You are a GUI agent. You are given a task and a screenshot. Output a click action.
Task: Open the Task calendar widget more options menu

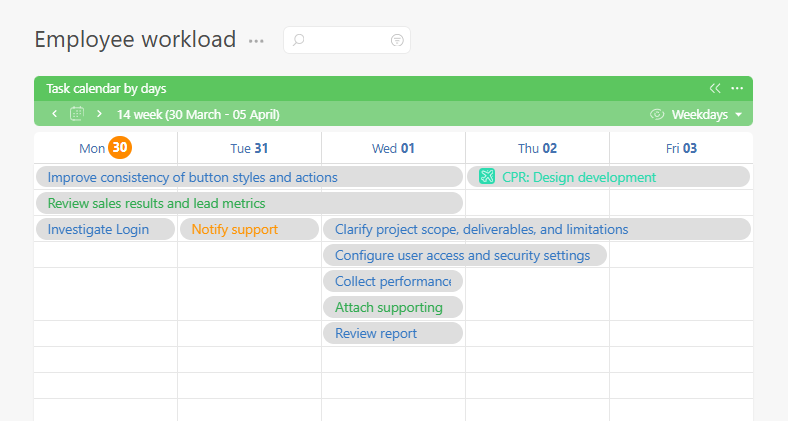click(737, 88)
